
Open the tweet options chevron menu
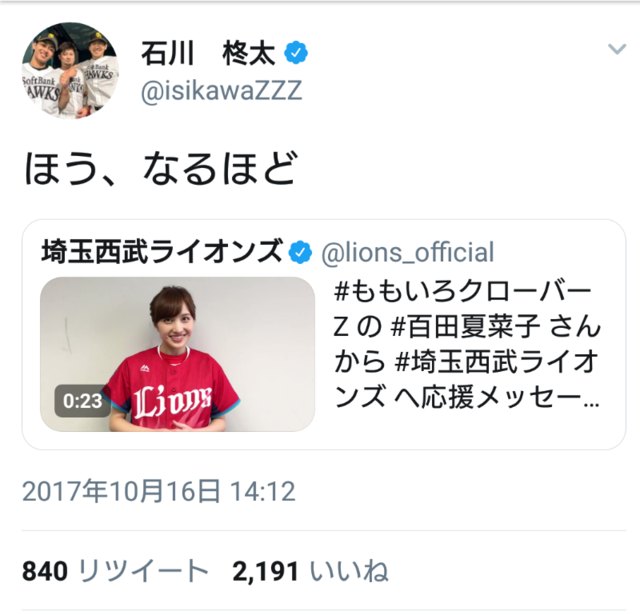[617, 49]
